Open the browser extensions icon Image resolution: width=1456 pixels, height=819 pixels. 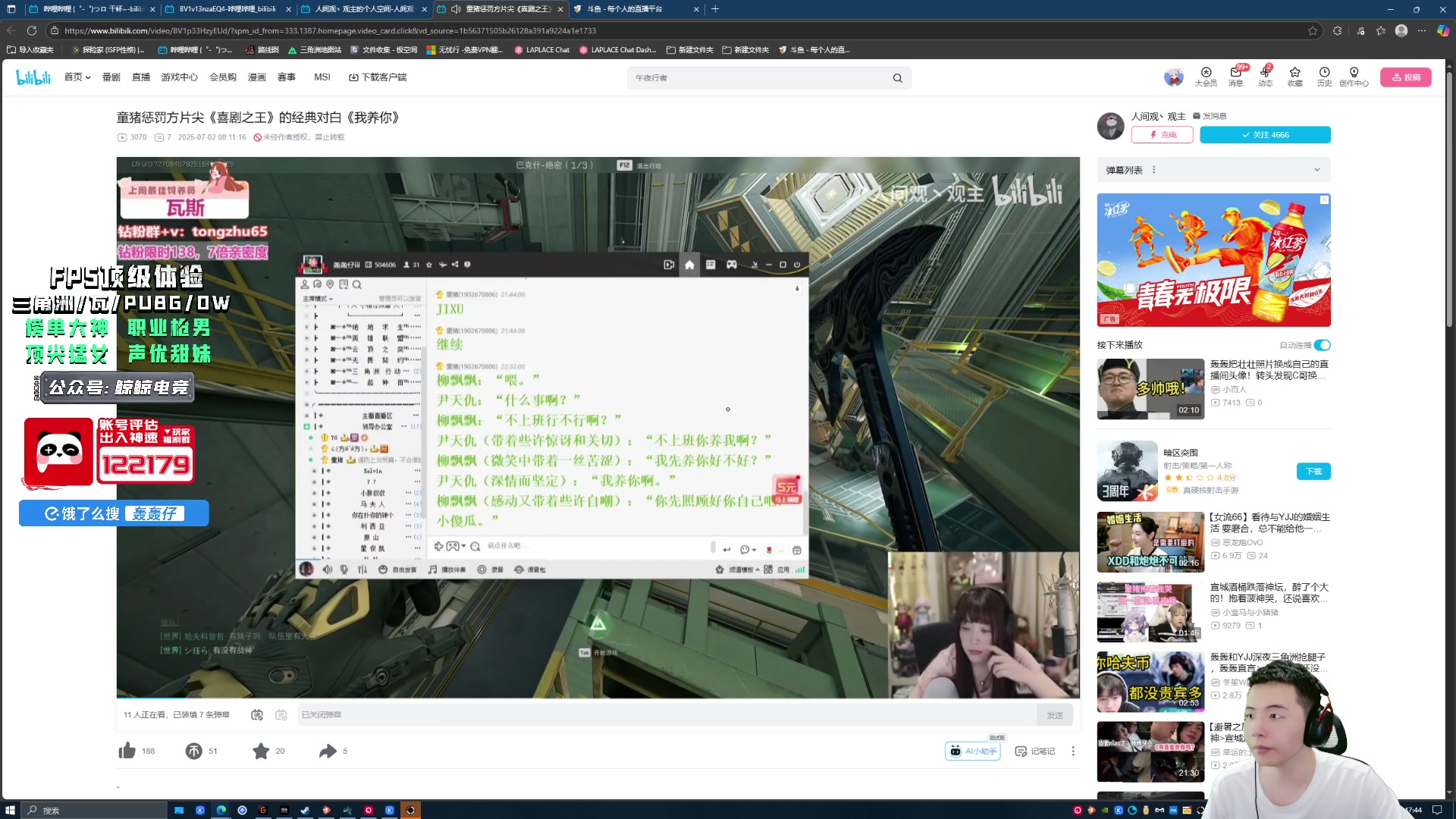pos(1337,30)
